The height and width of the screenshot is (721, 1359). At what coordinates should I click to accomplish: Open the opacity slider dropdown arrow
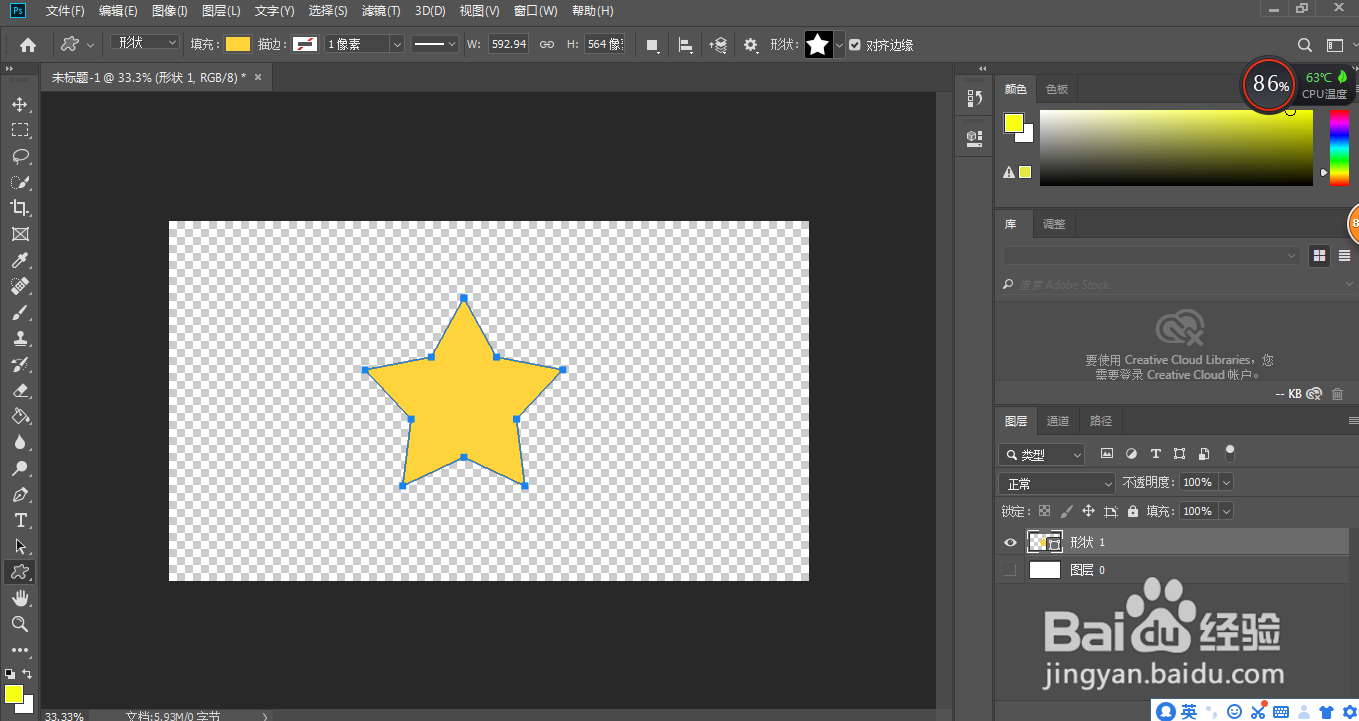1226,482
